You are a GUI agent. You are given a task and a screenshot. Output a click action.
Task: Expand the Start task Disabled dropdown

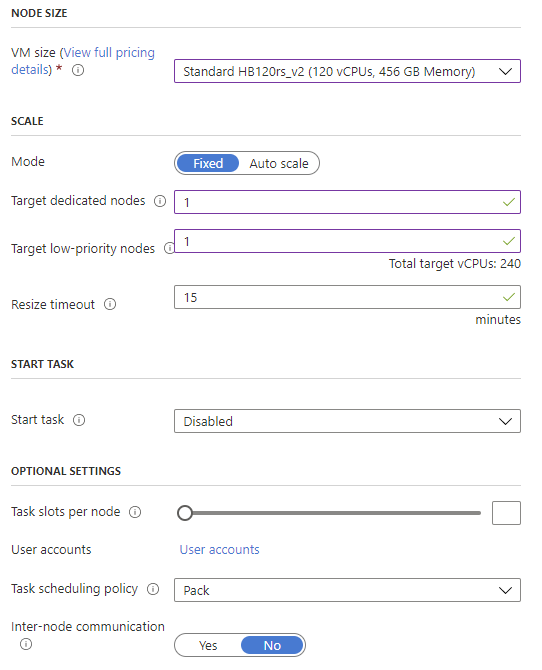pos(347,421)
